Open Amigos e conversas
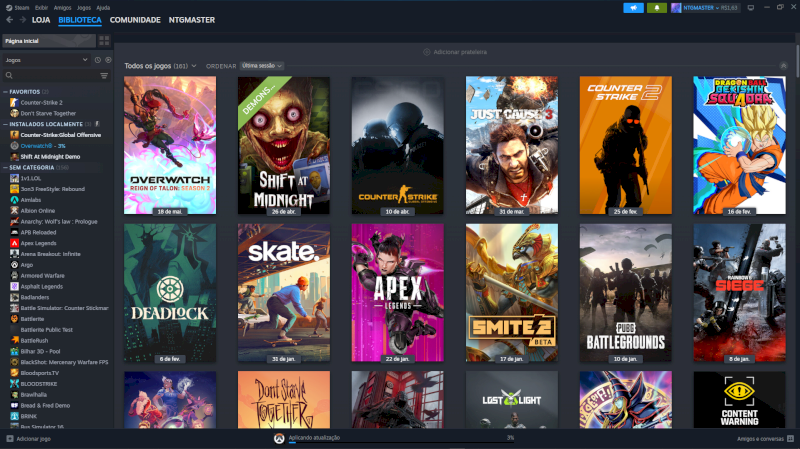This screenshot has width=800, height=449. pyautogui.click(x=765, y=438)
